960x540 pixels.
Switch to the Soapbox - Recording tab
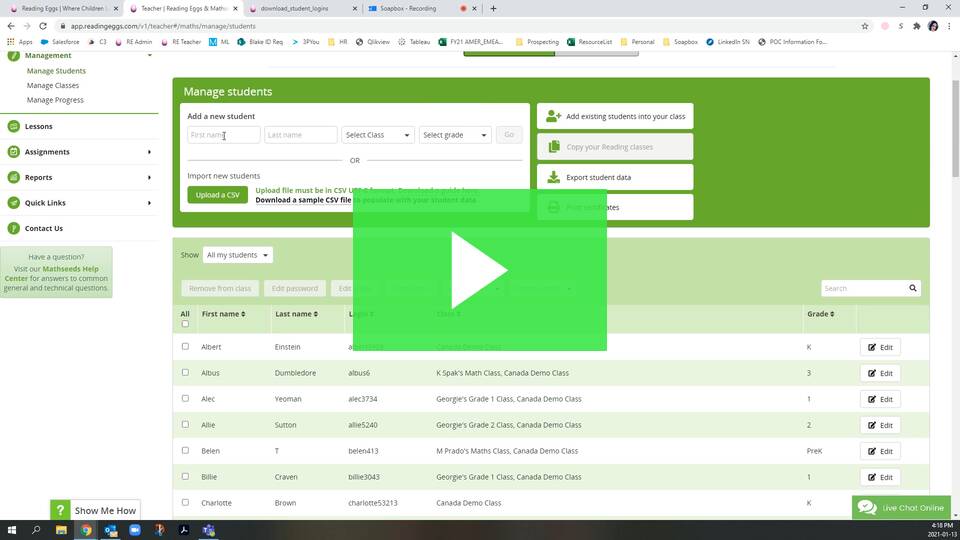[422, 9]
